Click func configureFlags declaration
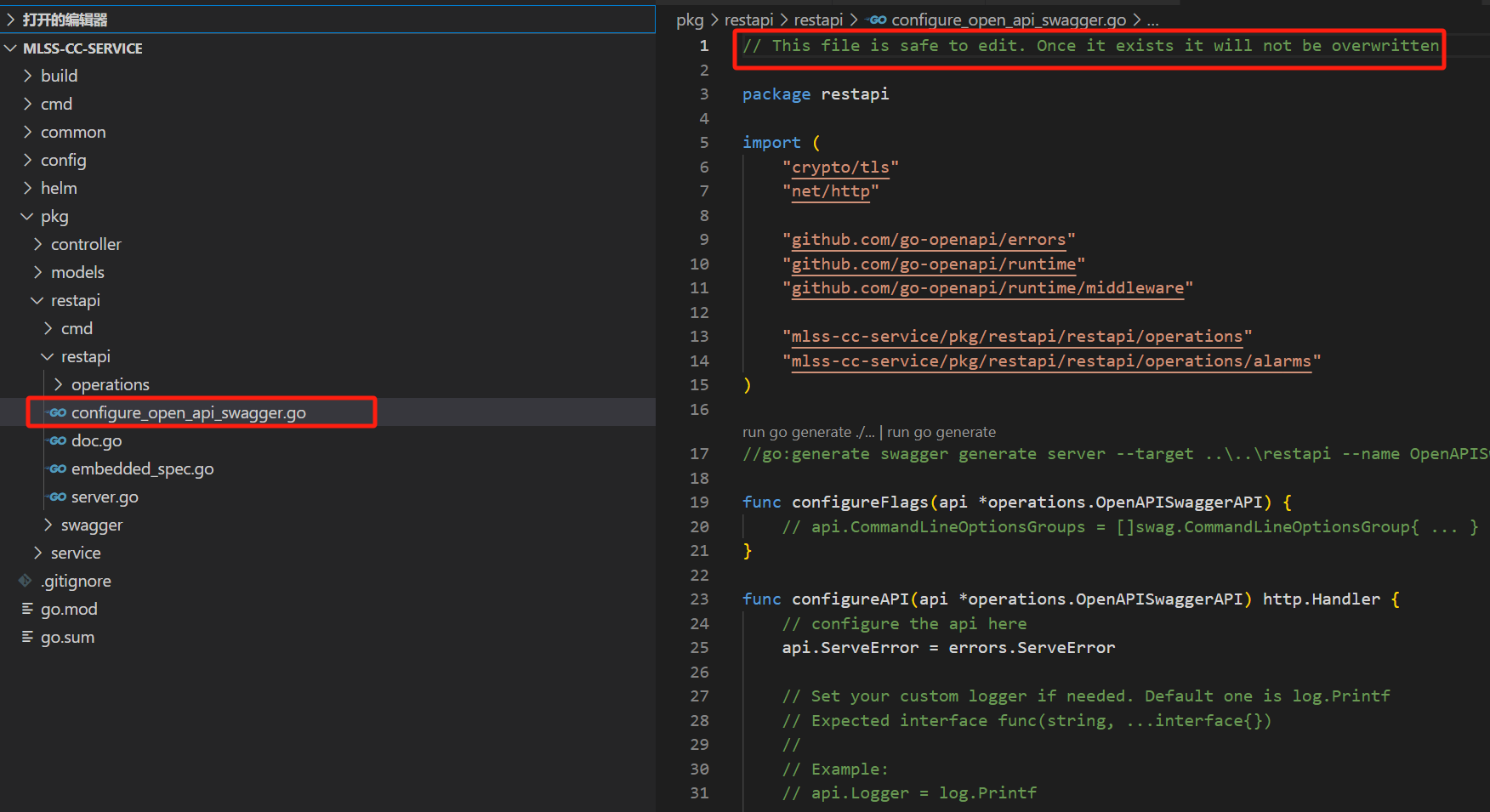 tap(1017, 503)
